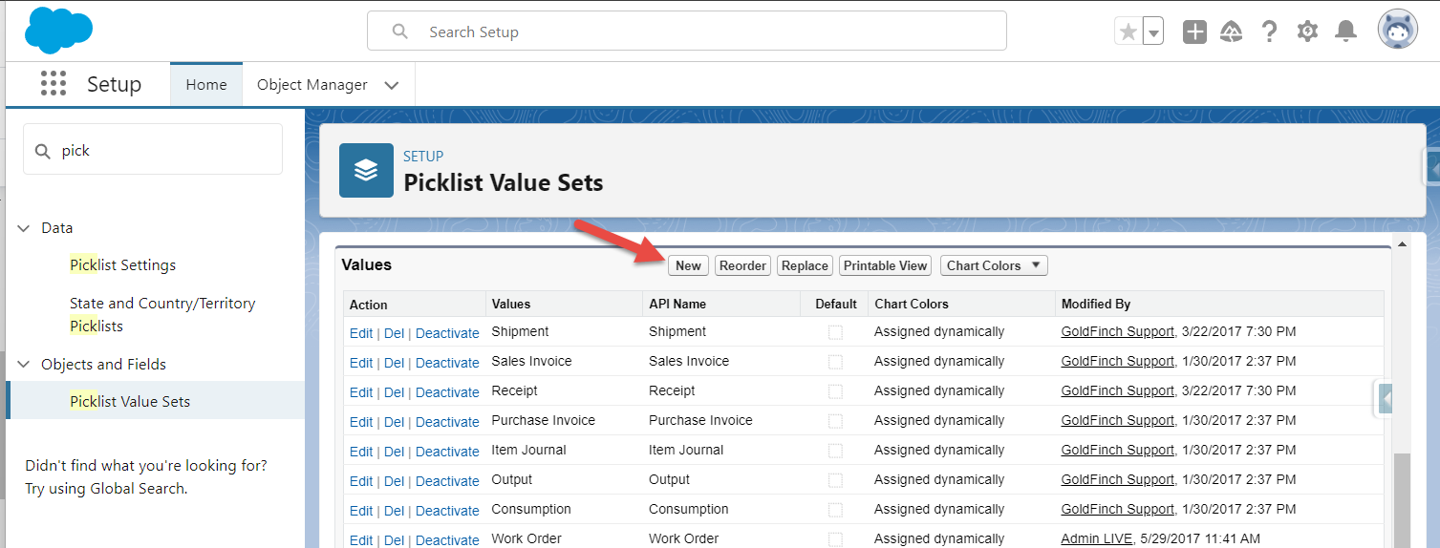
Task: Switch to the Home tab
Action: [206, 85]
